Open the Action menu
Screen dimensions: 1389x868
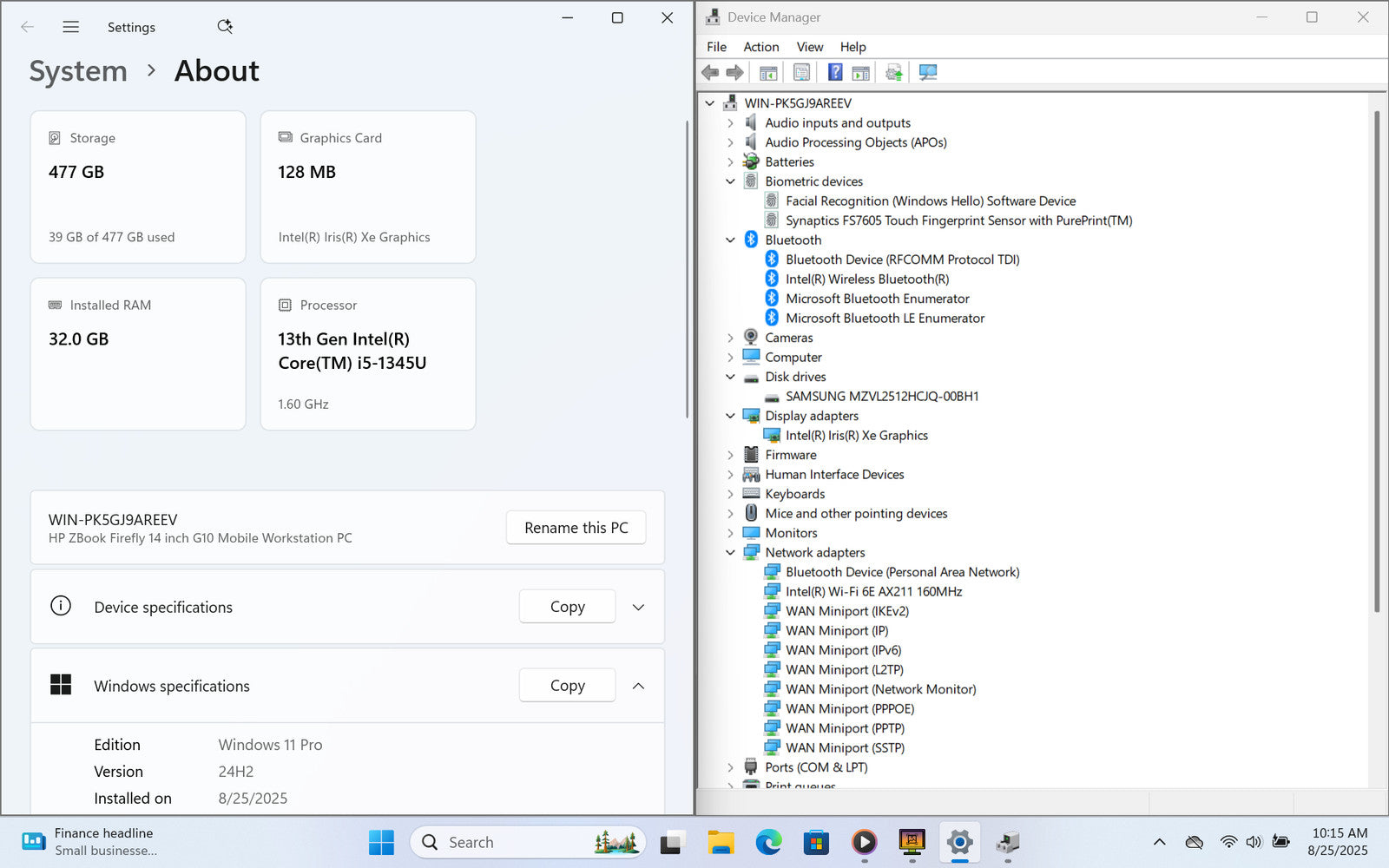pyautogui.click(x=760, y=47)
